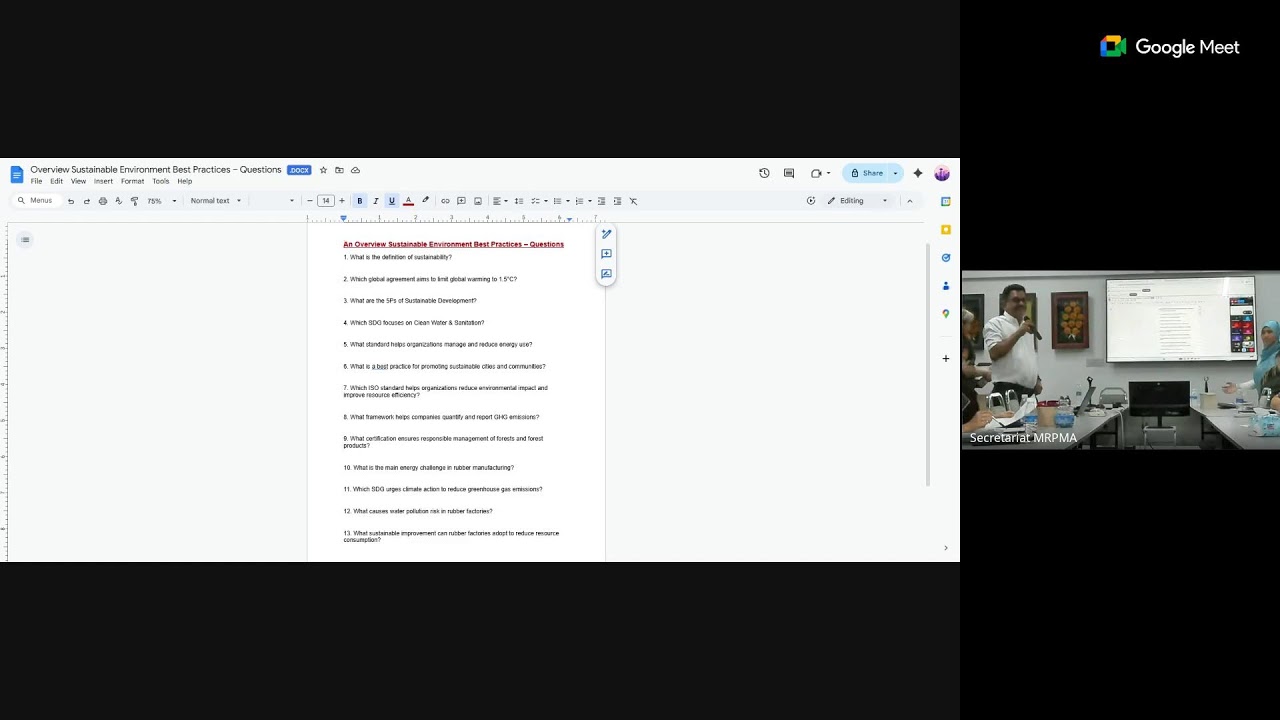Open the Edit menu
The image size is (1280, 720).
pos(56,182)
